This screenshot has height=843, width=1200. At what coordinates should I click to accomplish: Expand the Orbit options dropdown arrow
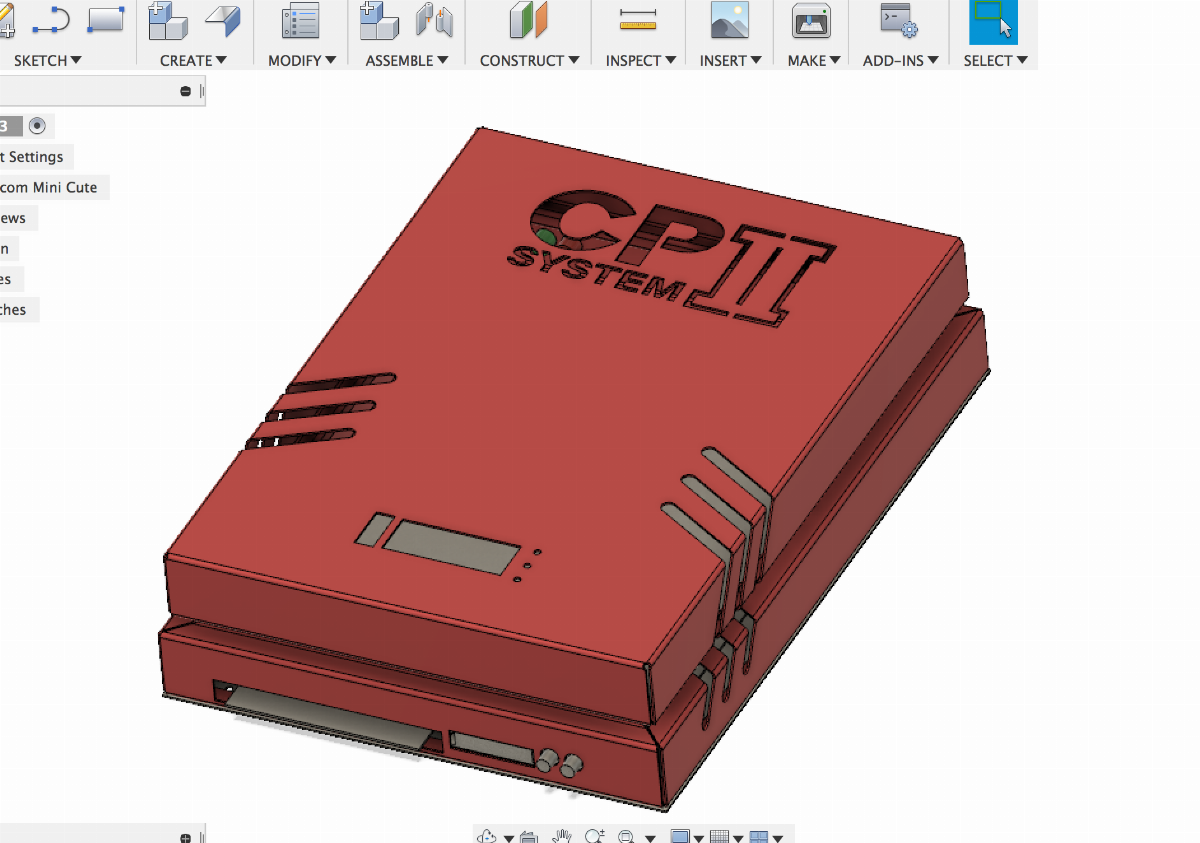point(509,838)
